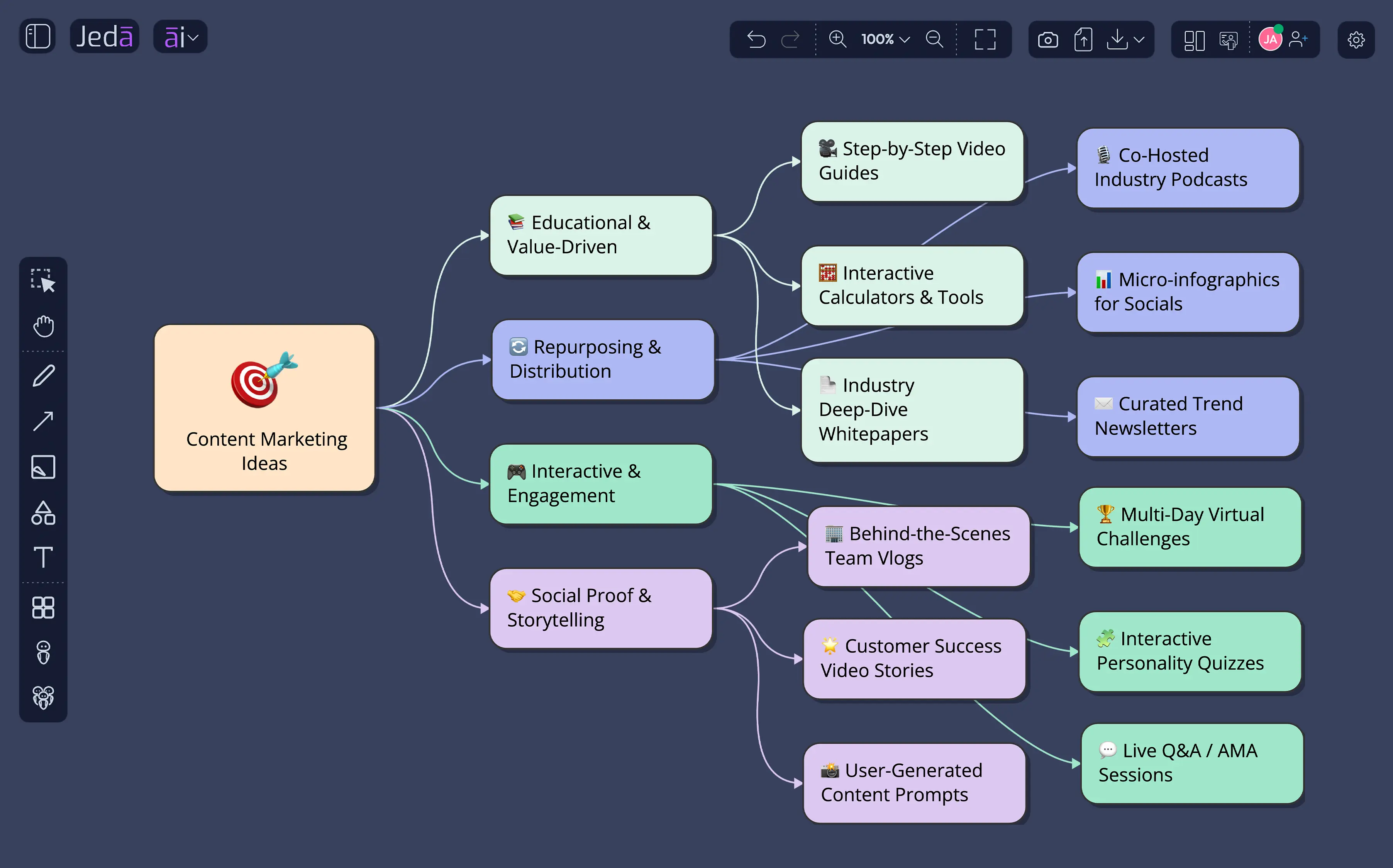Click Interactive Calculators & Tools node
Screen dimensions: 1393x868
(x=913, y=286)
